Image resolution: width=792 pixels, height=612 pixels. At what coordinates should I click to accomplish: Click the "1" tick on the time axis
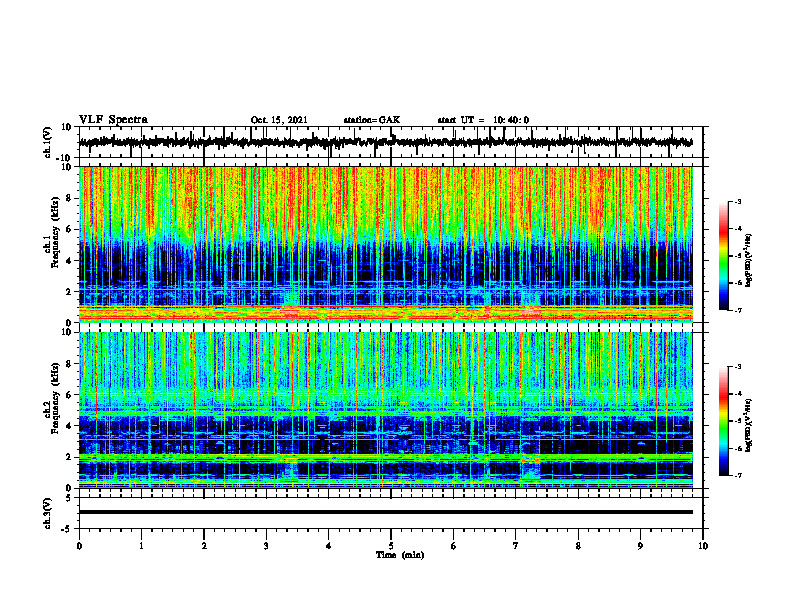click(x=141, y=546)
